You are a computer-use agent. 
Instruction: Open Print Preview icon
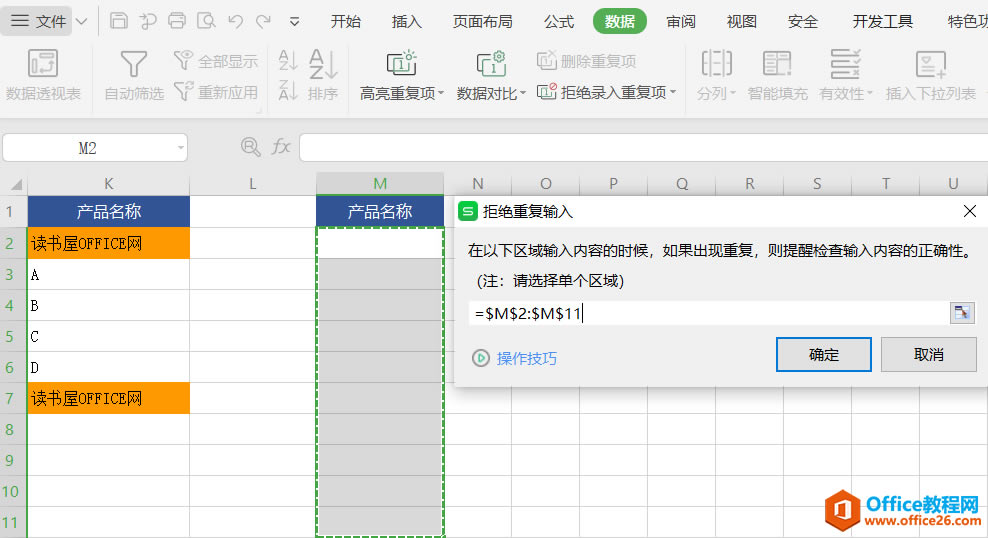(206, 21)
